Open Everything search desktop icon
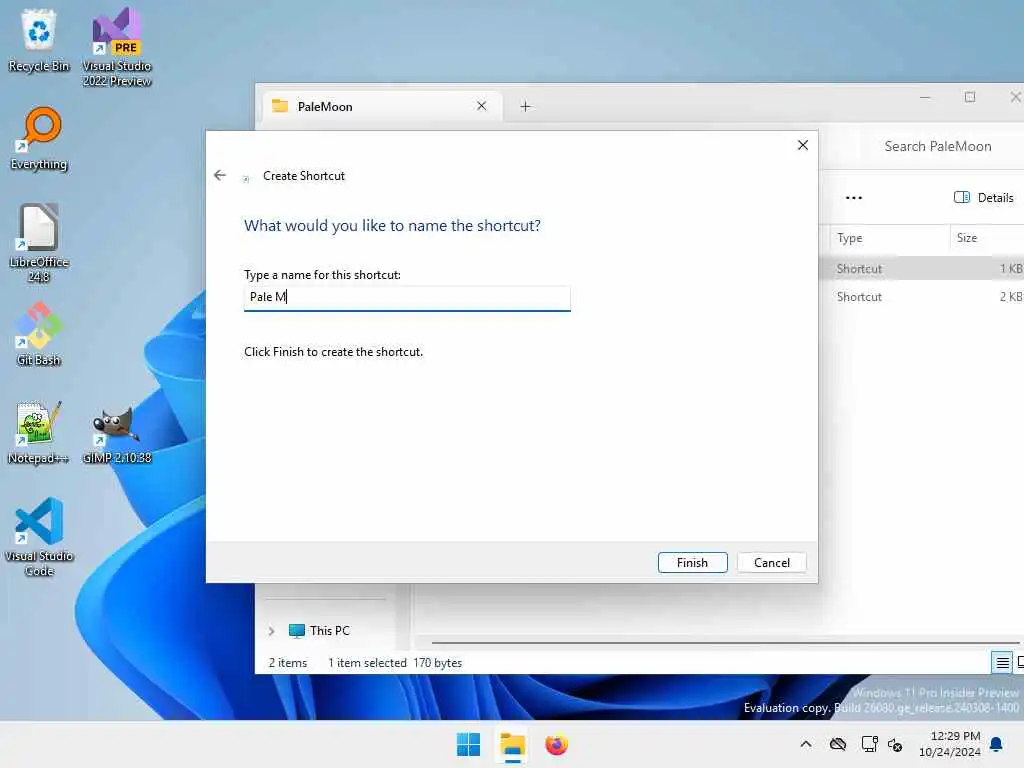 39,138
